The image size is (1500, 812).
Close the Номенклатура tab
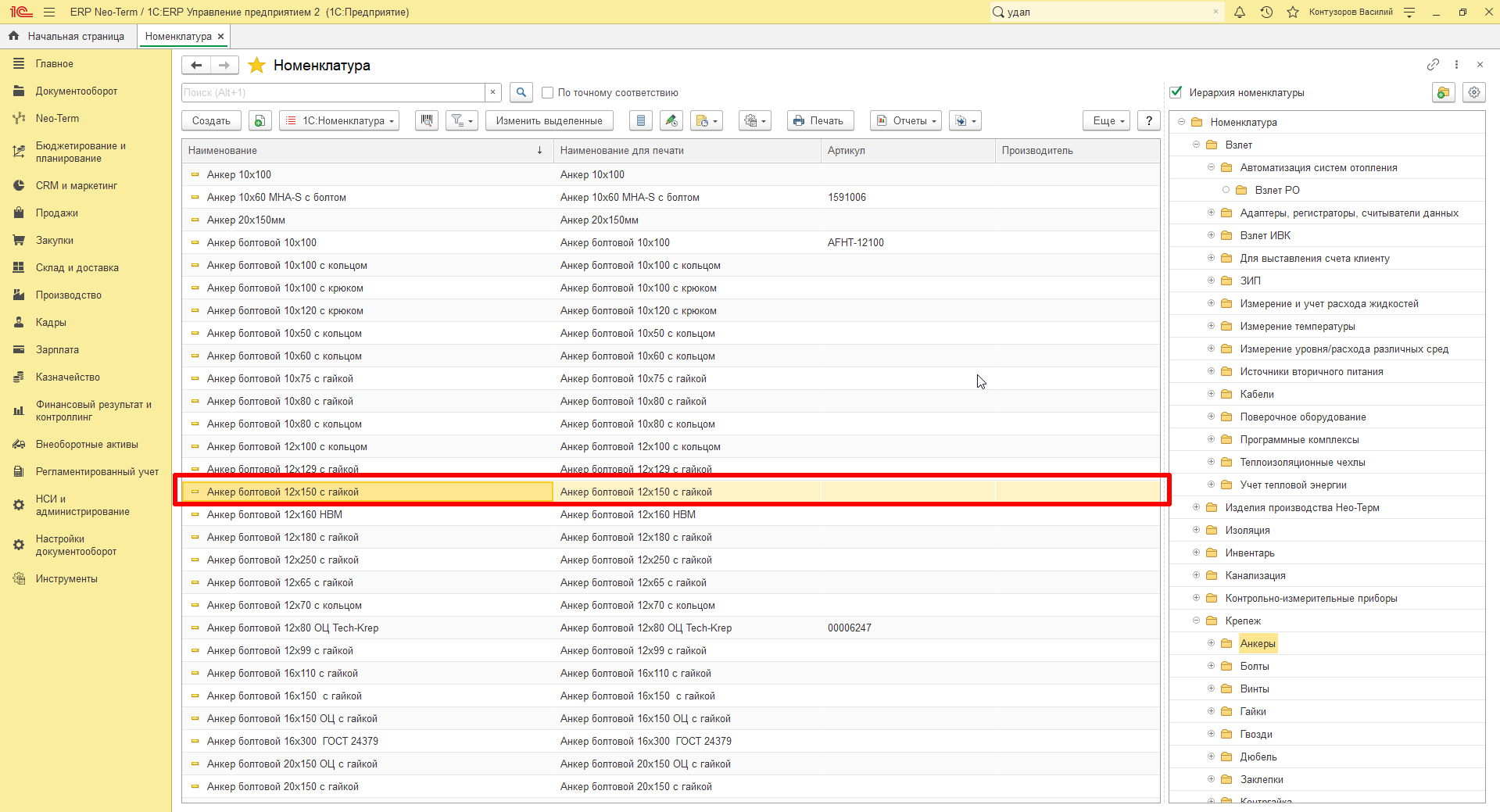pyautogui.click(x=221, y=36)
